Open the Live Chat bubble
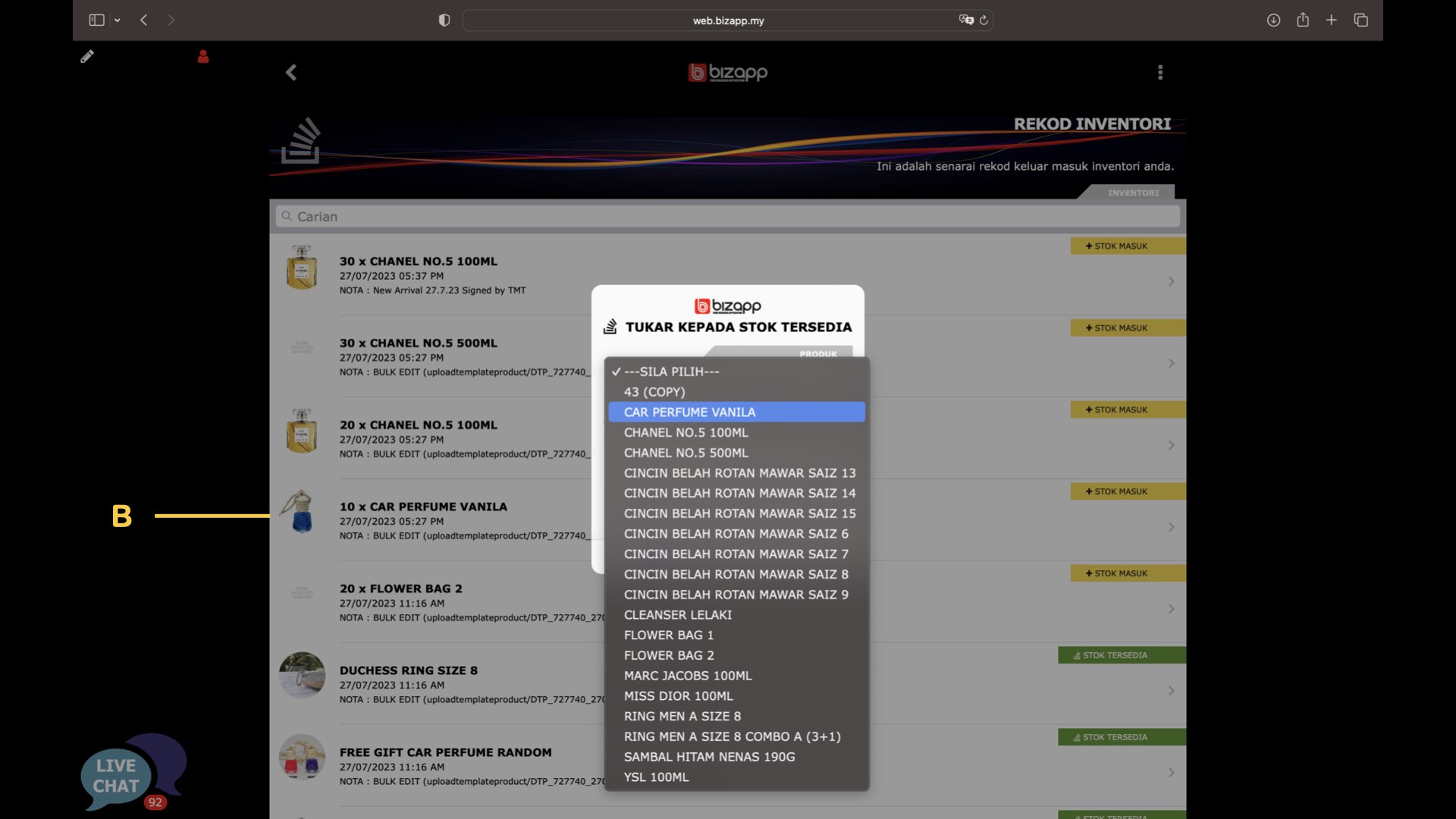Screen dimensions: 1456x819 tap(133, 772)
